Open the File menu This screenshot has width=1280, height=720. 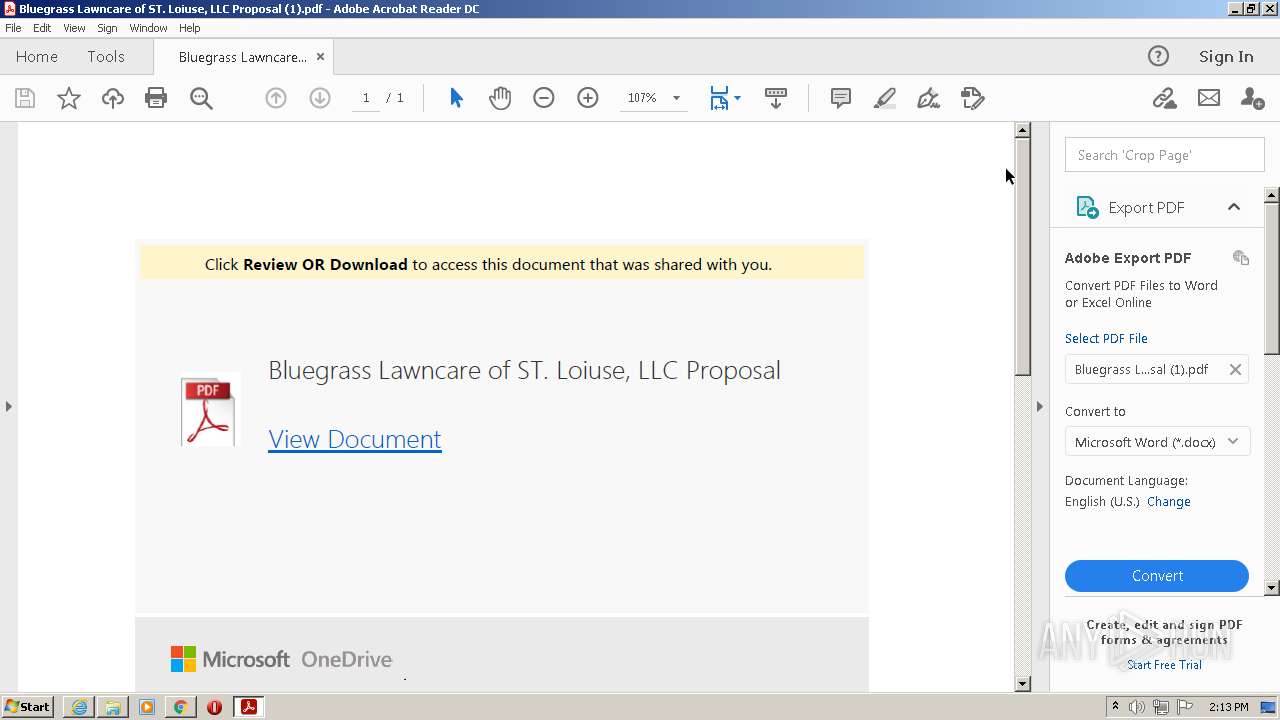(x=13, y=28)
